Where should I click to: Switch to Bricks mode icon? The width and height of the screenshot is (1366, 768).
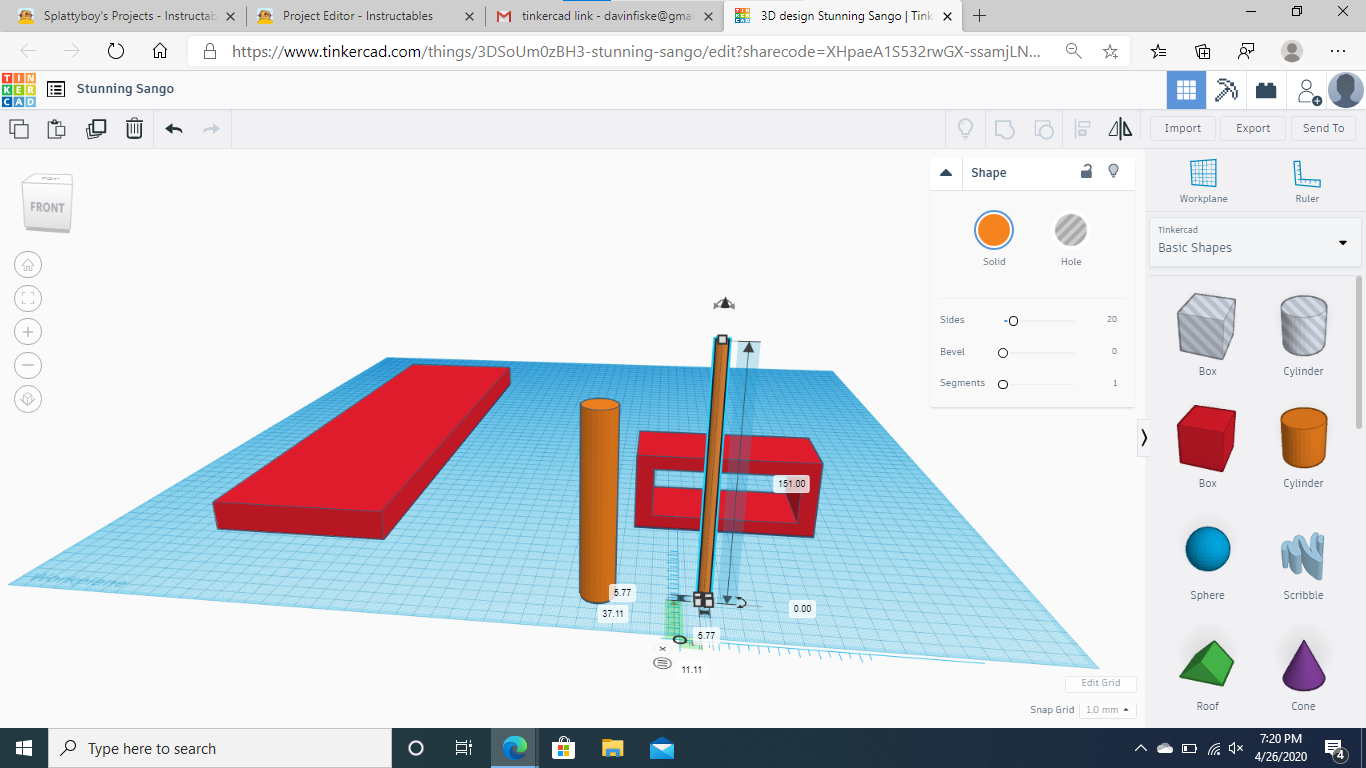1266,90
